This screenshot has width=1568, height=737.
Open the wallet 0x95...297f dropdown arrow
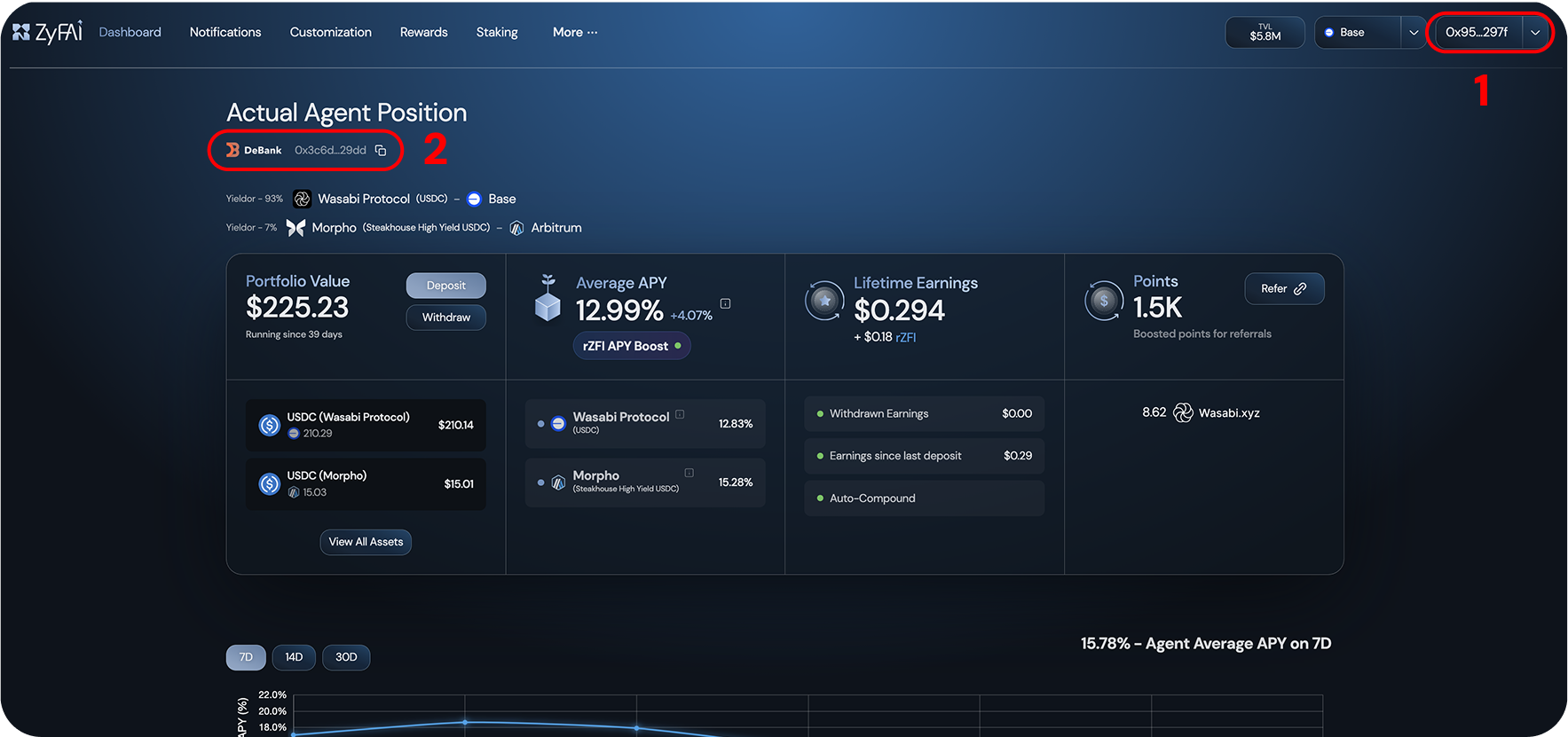pyautogui.click(x=1535, y=33)
